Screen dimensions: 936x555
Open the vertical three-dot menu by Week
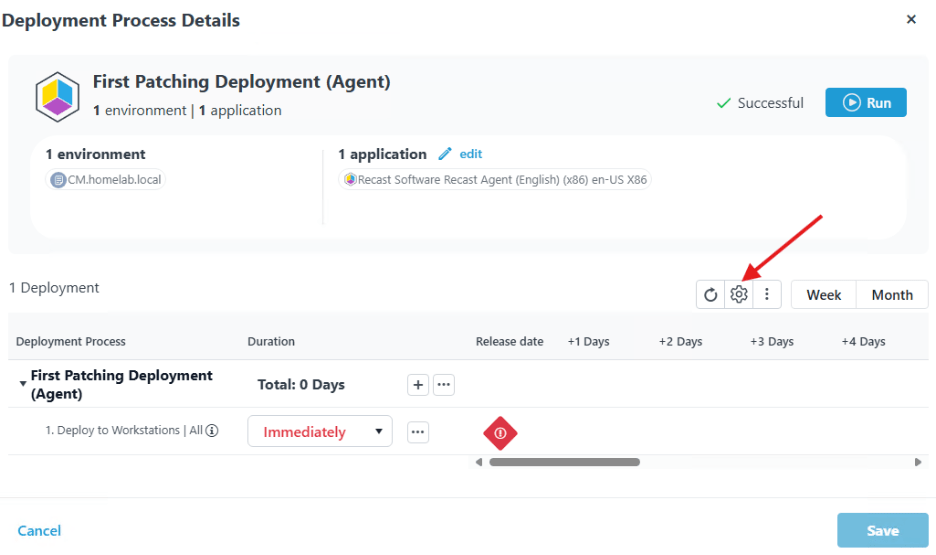click(x=766, y=295)
